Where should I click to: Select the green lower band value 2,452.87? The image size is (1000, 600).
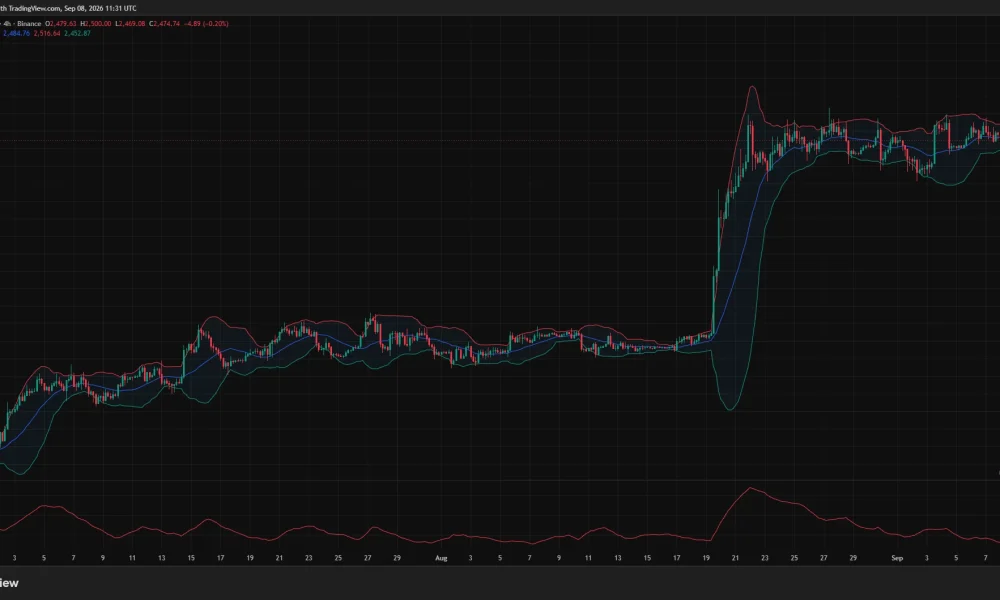[77, 33]
